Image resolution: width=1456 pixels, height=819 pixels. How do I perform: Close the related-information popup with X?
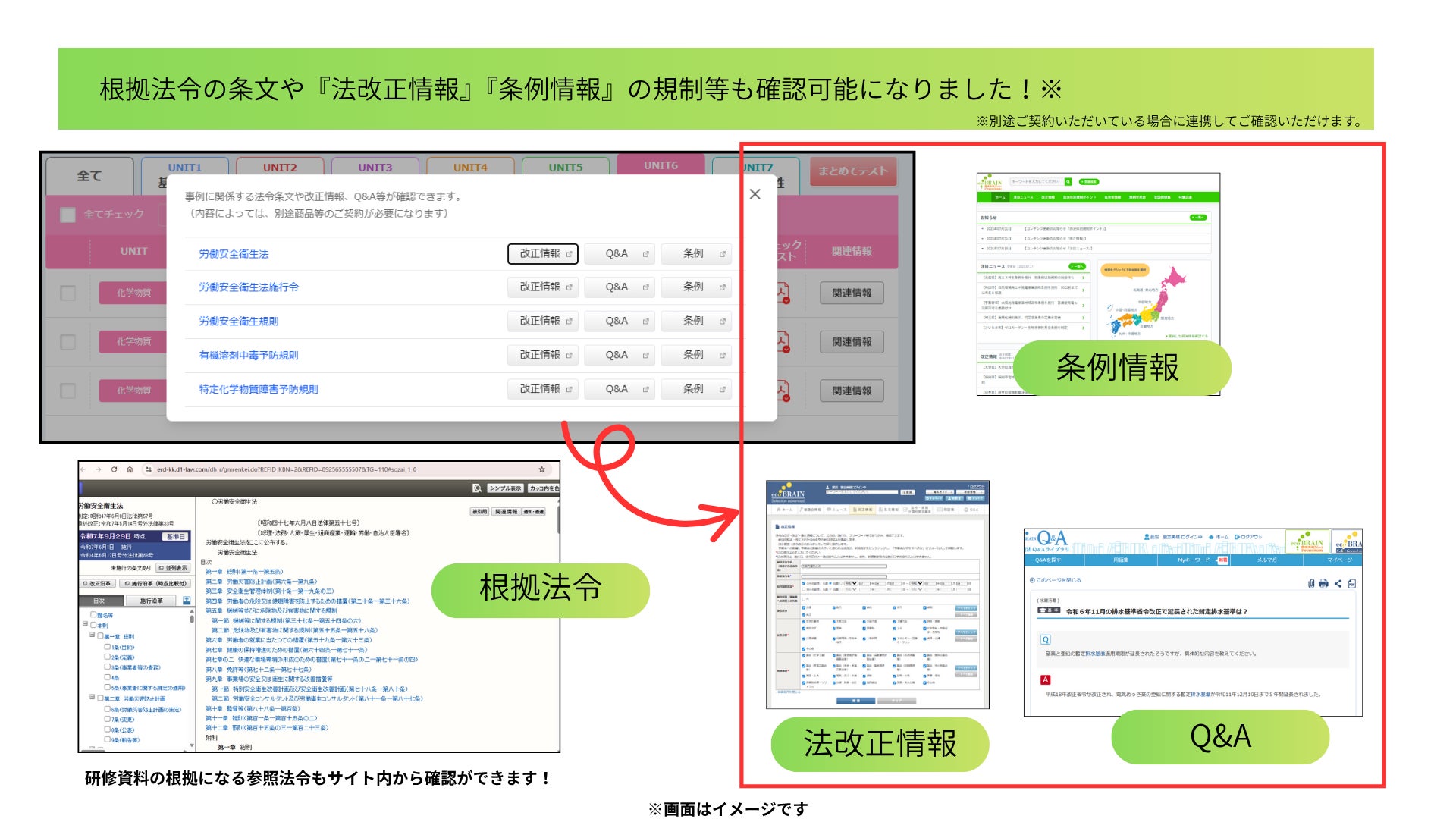click(x=755, y=194)
